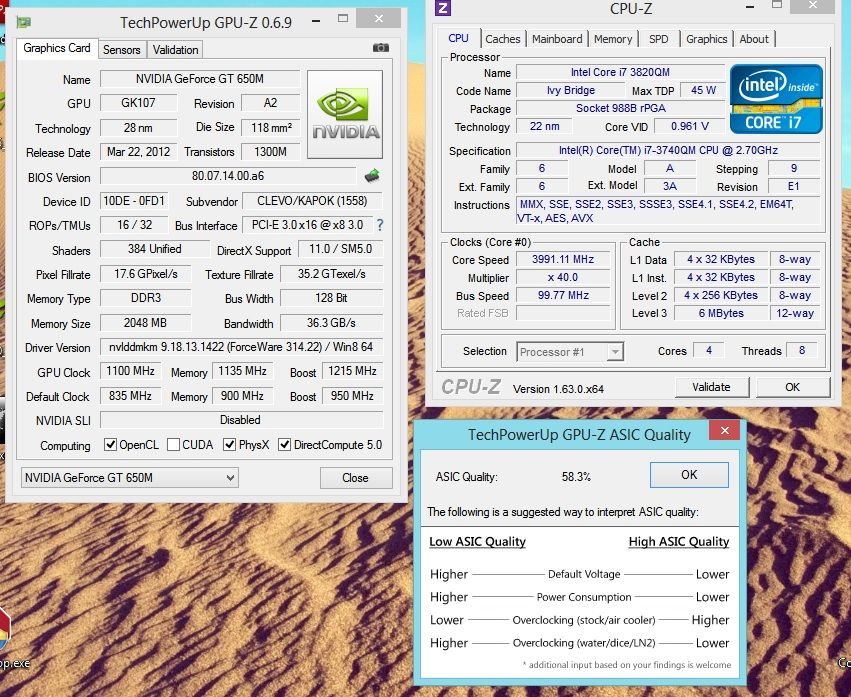Click the Level 3 cache 6 MBytes value
851x697 pixels.
click(x=721, y=313)
